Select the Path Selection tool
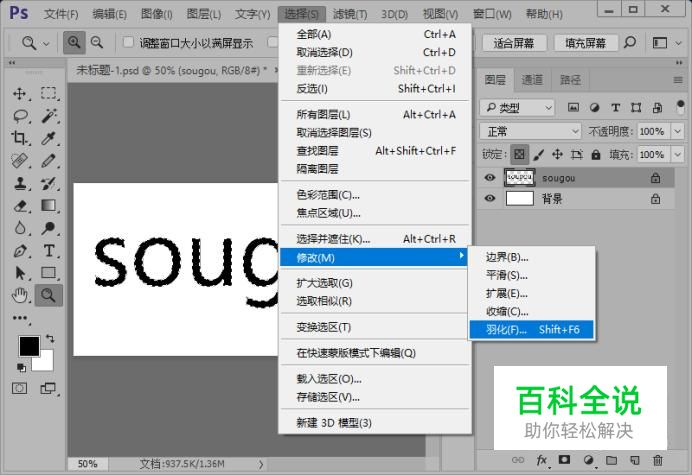 pyautogui.click(x=19, y=273)
